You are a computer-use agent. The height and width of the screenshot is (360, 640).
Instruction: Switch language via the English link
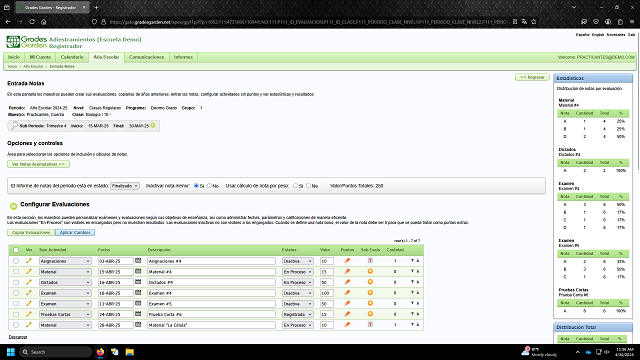(x=598, y=35)
